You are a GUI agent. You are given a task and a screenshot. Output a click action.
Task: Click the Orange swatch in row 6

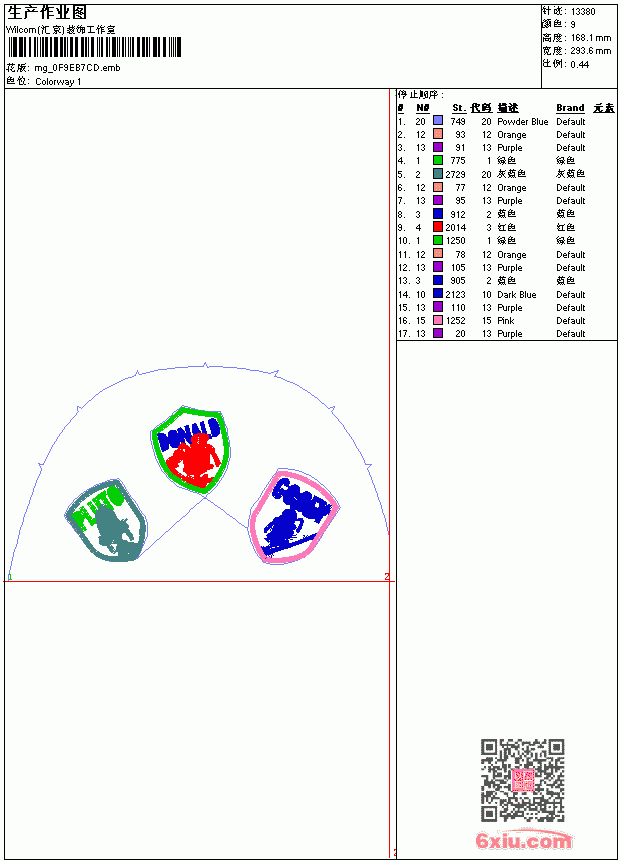coord(438,187)
